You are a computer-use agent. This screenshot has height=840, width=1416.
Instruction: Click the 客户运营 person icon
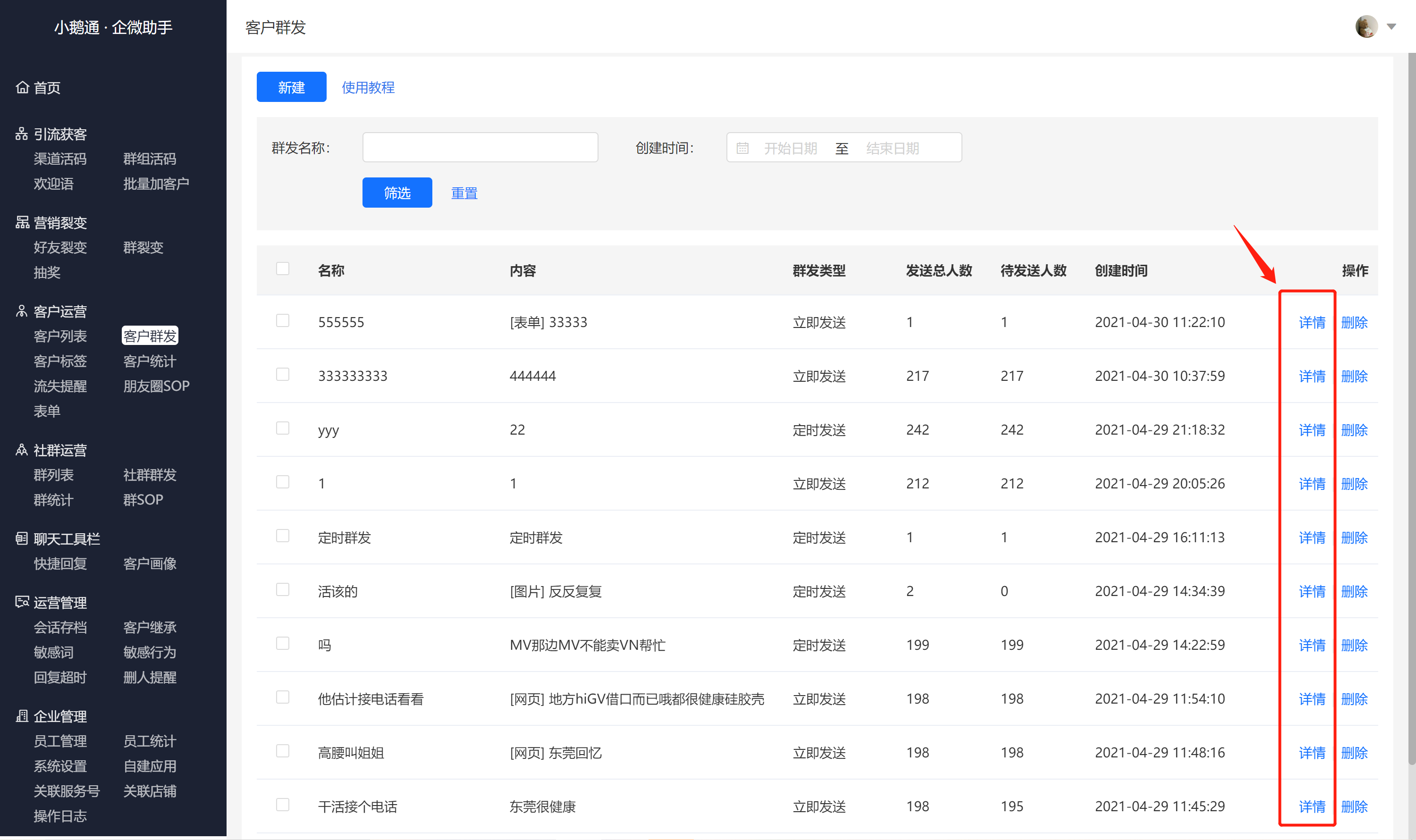(22, 311)
